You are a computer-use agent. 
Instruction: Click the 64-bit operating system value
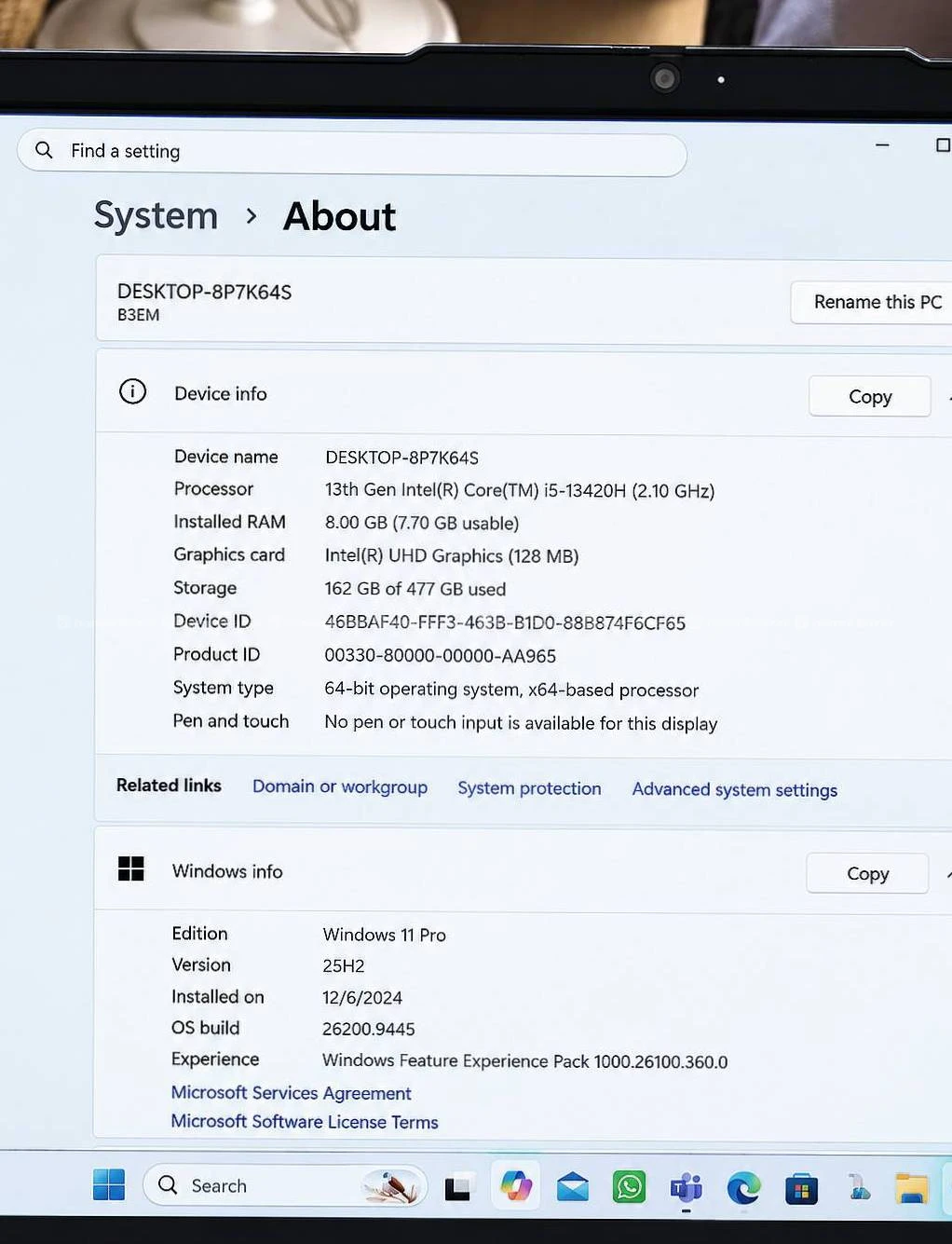point(511,690)
